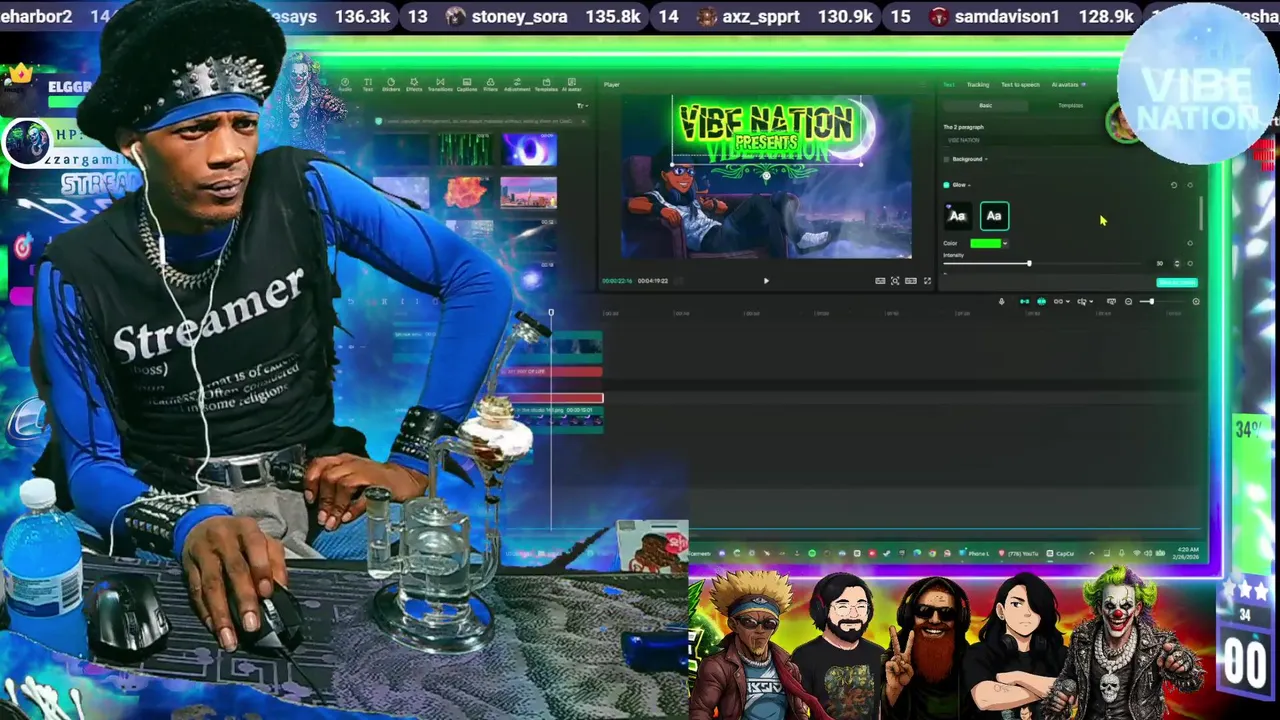
Task: Select the Templates sub-tab in inspector
Action: point(1071,105)
